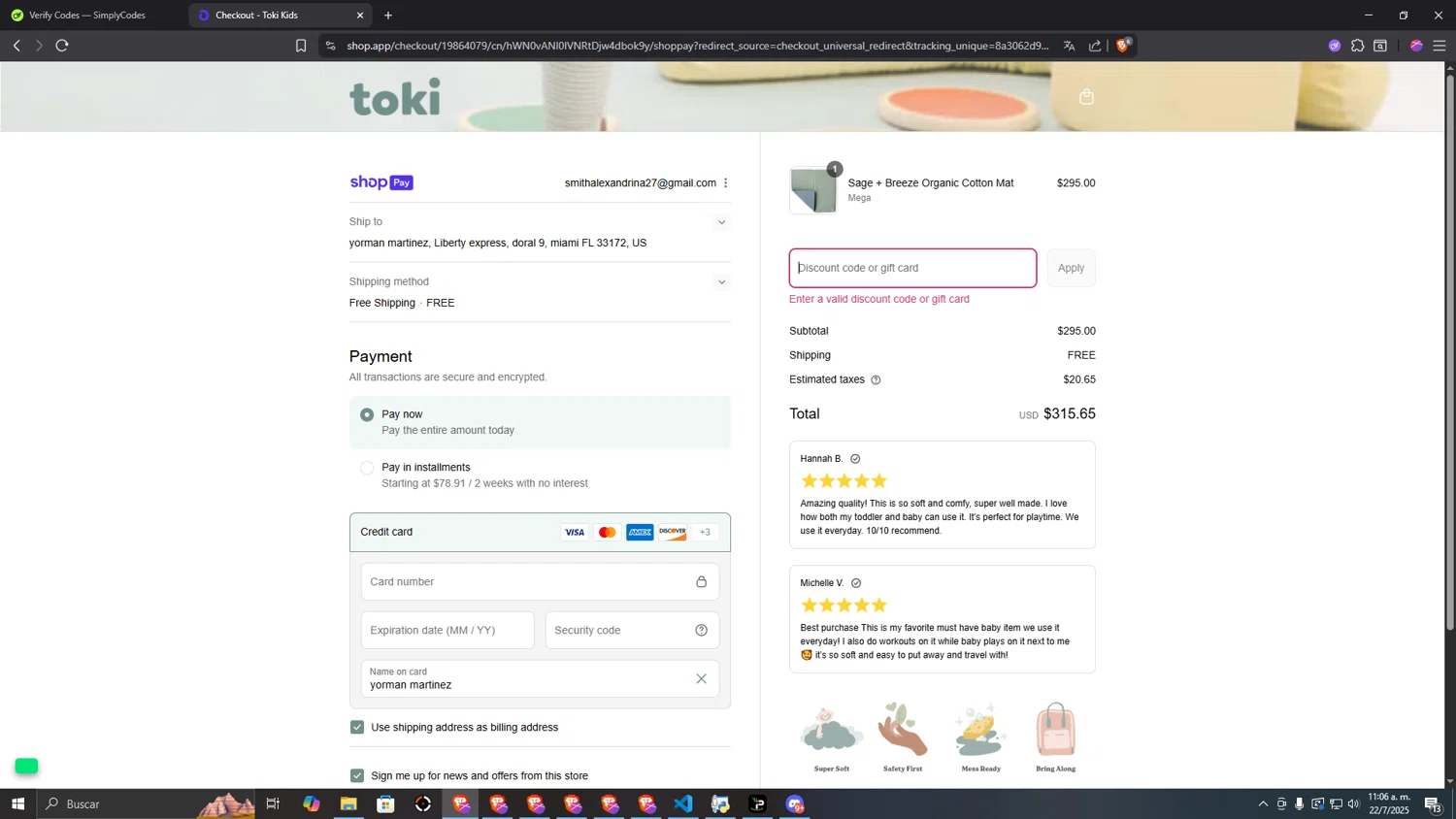Click the security code help icon
Screen dimensions: 1456x819
point(701,630)
